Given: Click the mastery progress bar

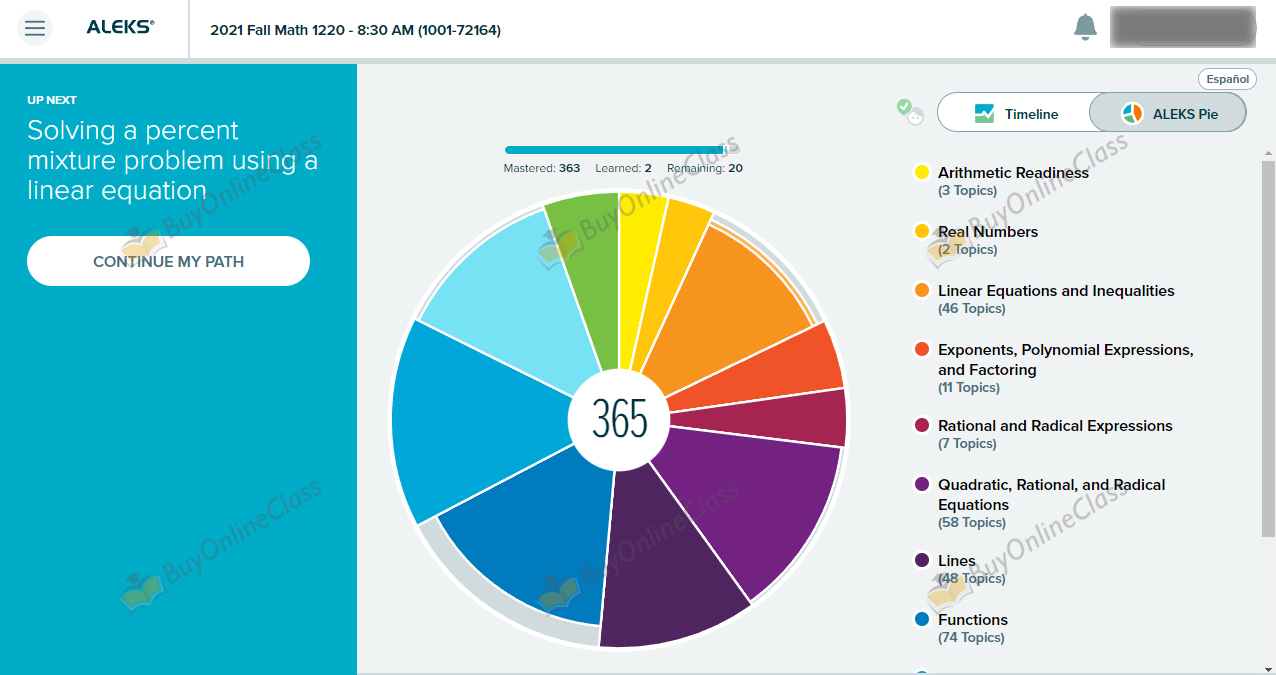Looking at the screenshot, I should (614, 150).
